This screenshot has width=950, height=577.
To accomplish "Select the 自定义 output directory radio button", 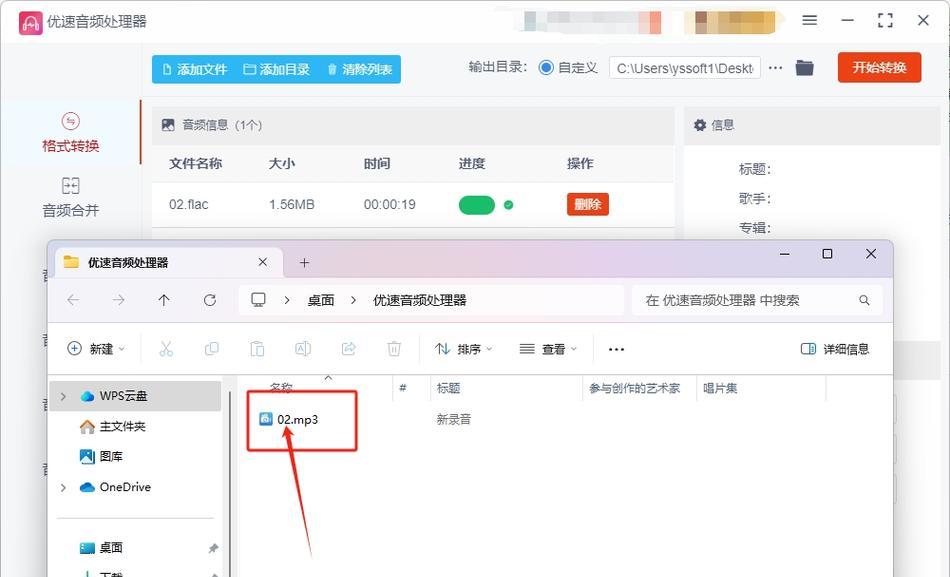I will (x=546, y=67).
